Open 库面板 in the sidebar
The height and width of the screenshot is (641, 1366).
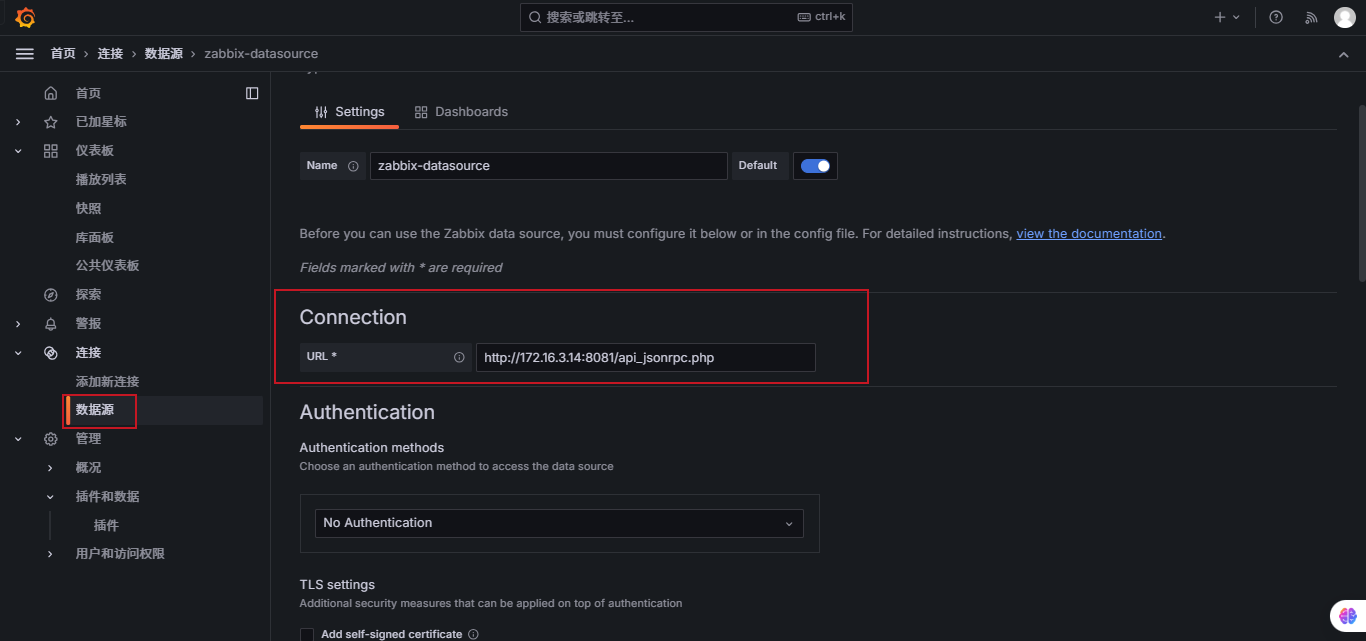pos(95,238)
